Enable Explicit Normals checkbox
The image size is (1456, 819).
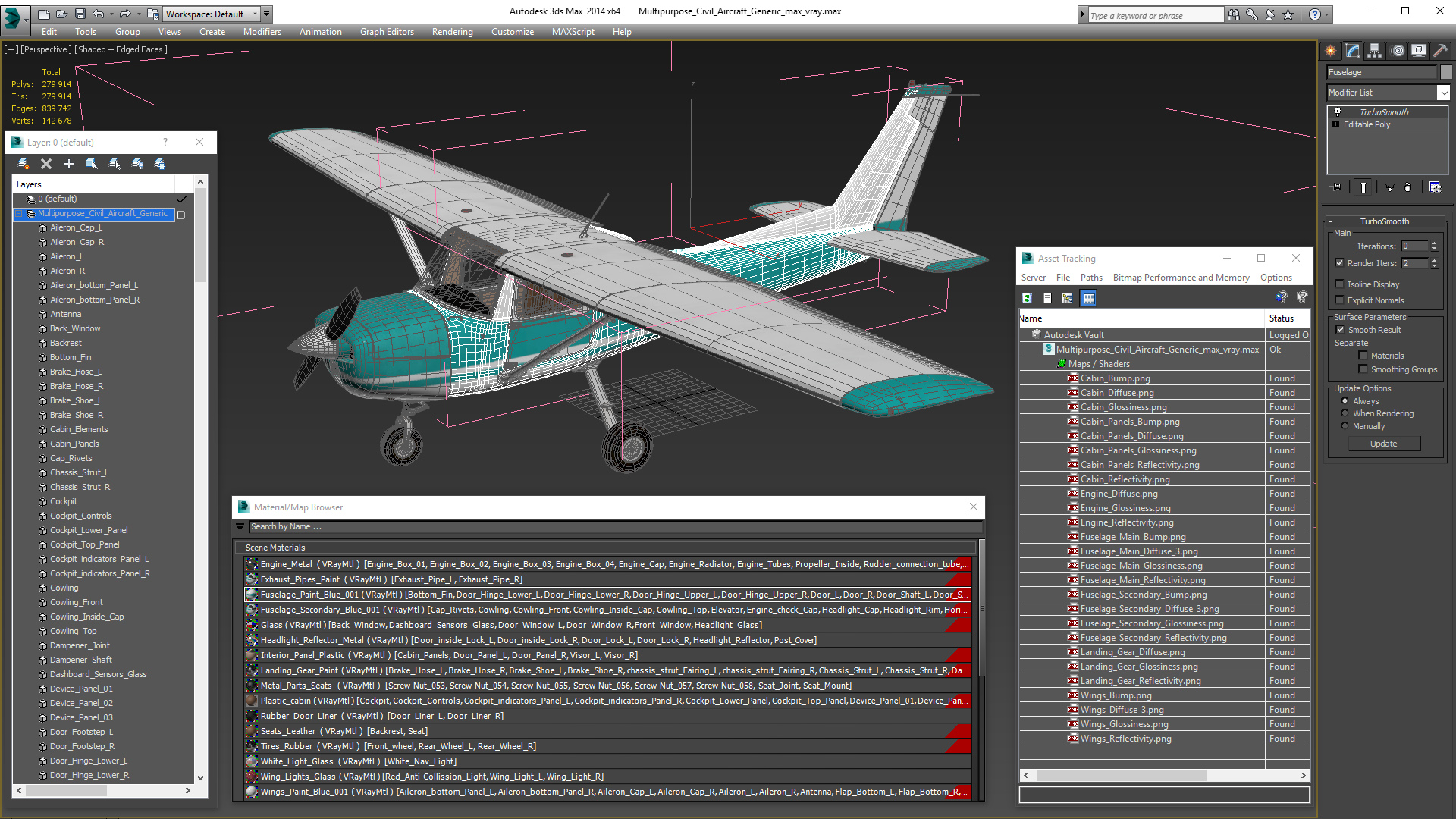1340,300
